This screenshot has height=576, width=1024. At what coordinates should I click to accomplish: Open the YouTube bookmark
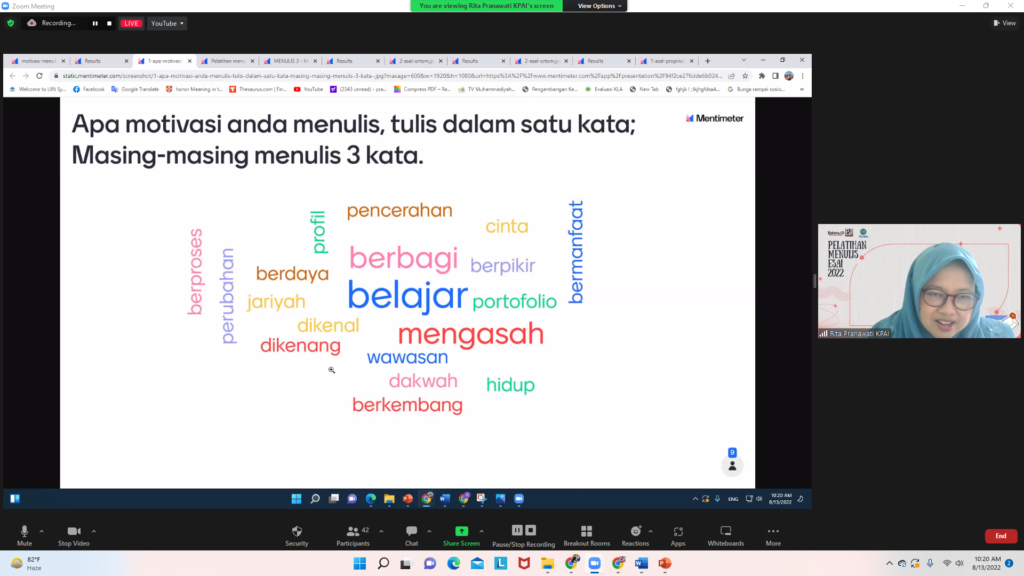point(308,89)
